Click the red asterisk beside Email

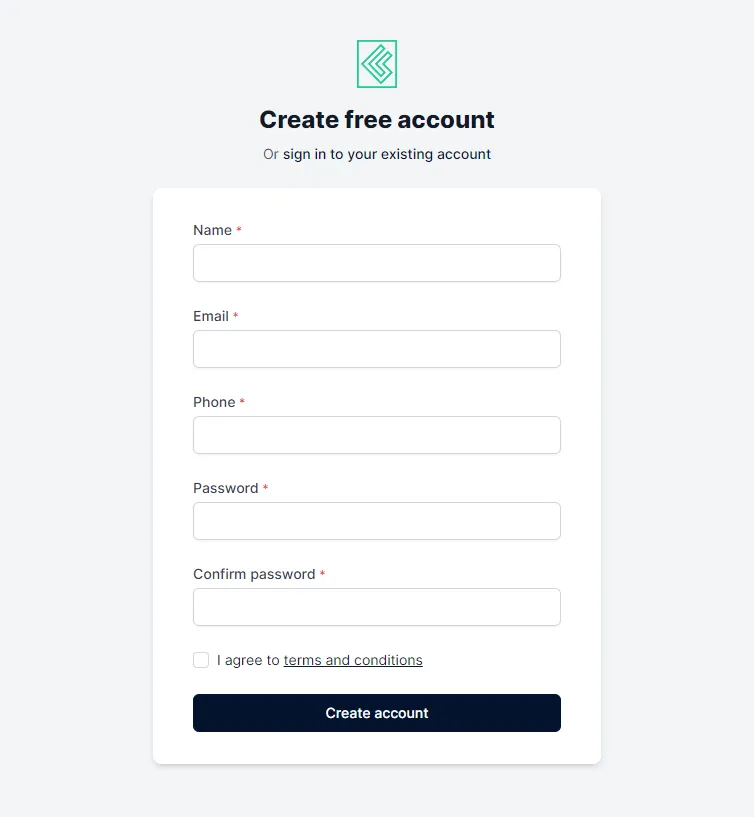point(236,315)
